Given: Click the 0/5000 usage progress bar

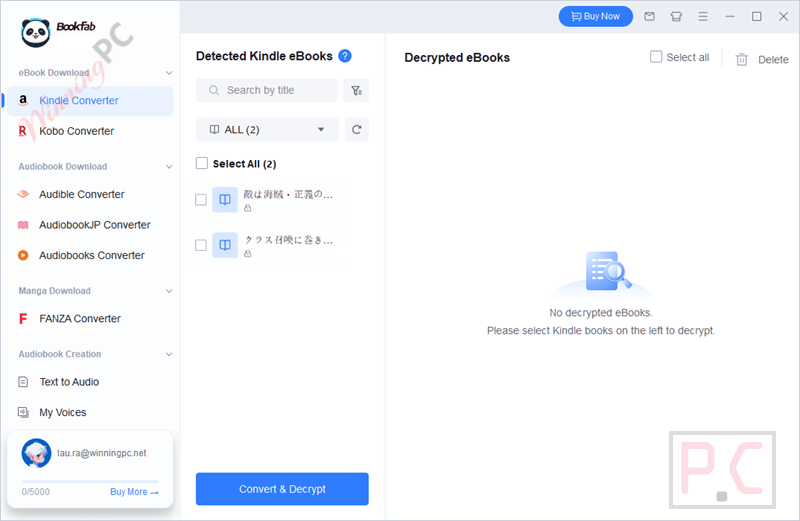Looking at the screenshot, I should pos(90,481).
